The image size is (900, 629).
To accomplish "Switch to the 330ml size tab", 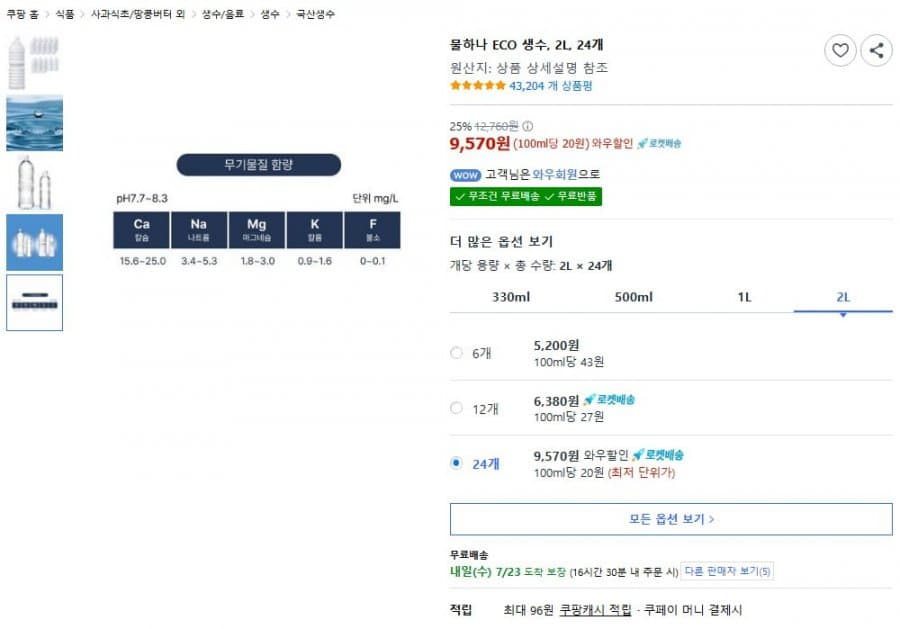I will [511, 297].
